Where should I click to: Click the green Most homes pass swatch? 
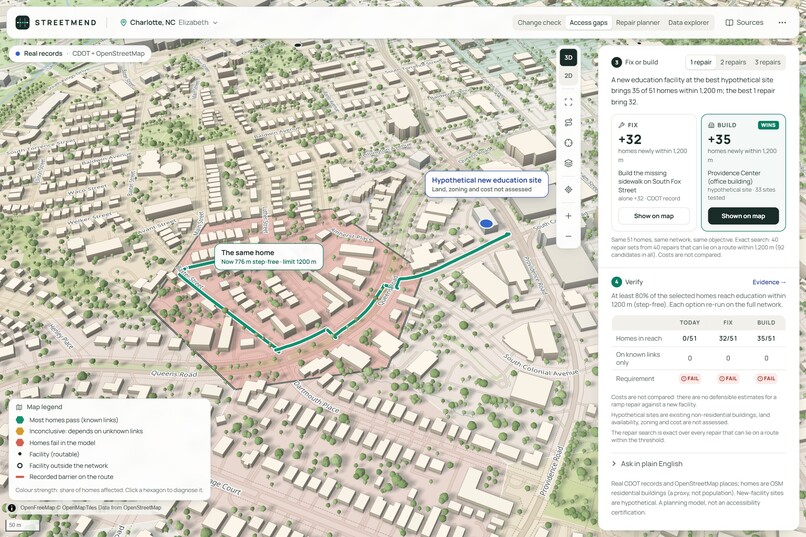click(20, 420)
